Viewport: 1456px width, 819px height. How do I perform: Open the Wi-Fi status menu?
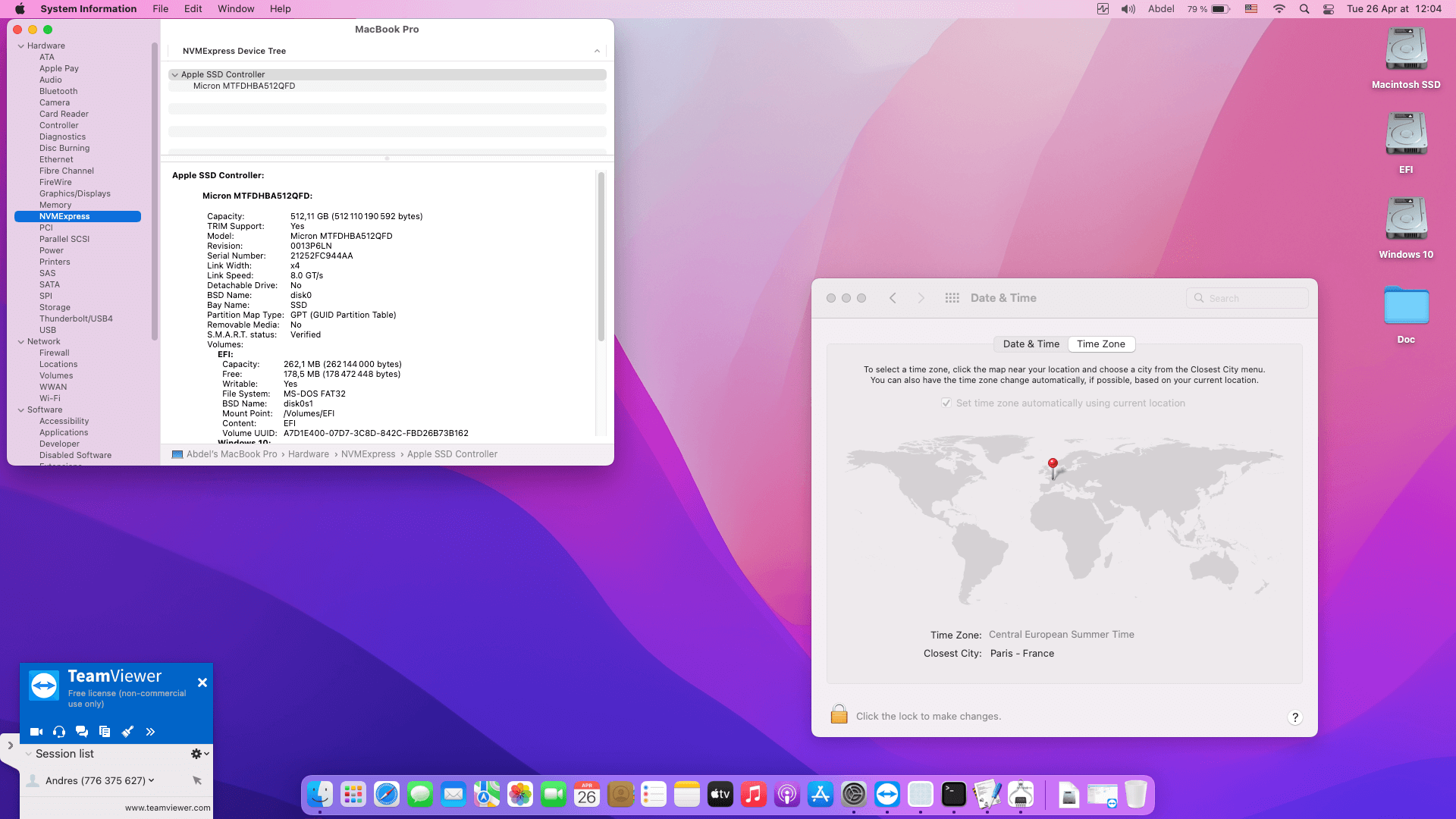pos(1279,9)
